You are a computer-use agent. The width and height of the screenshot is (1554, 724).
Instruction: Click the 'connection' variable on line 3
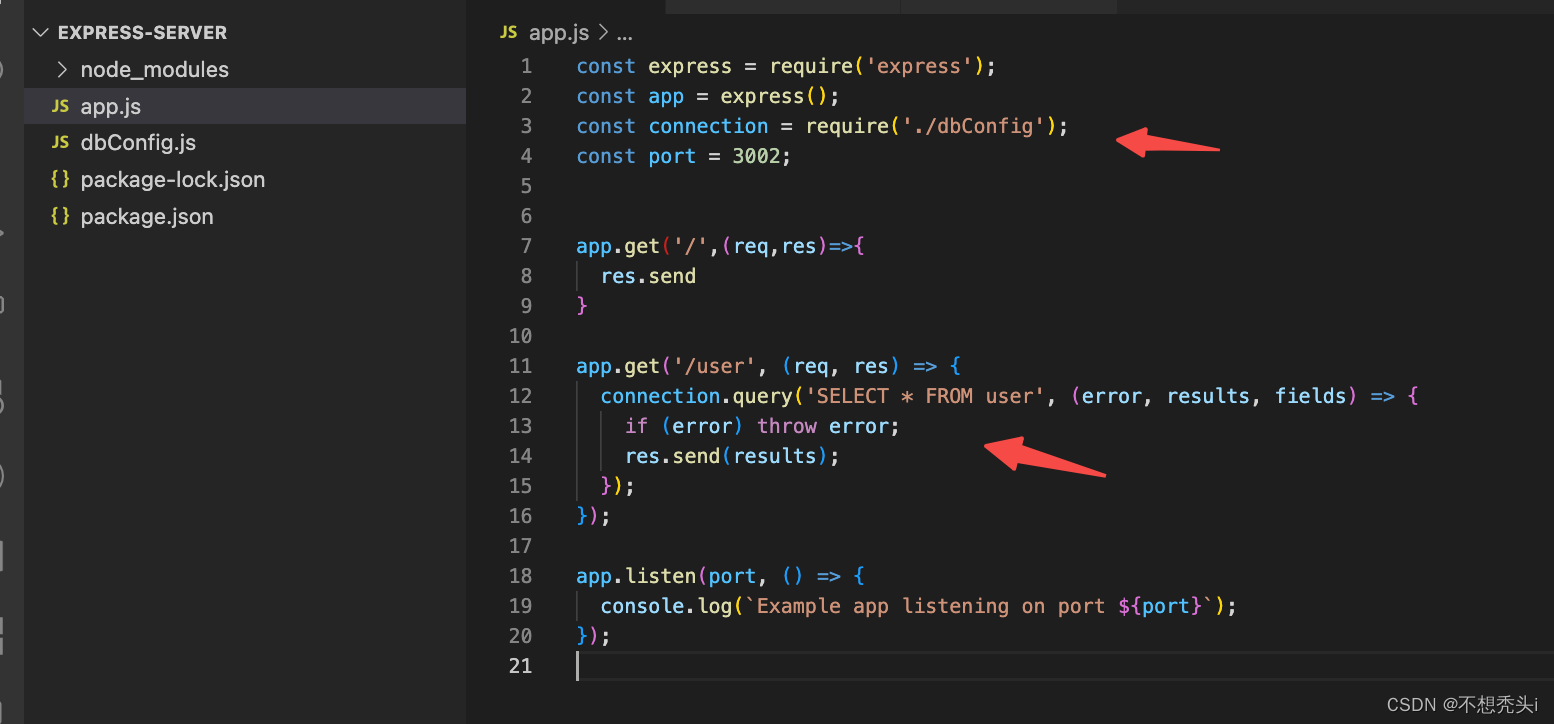point(708,126)
